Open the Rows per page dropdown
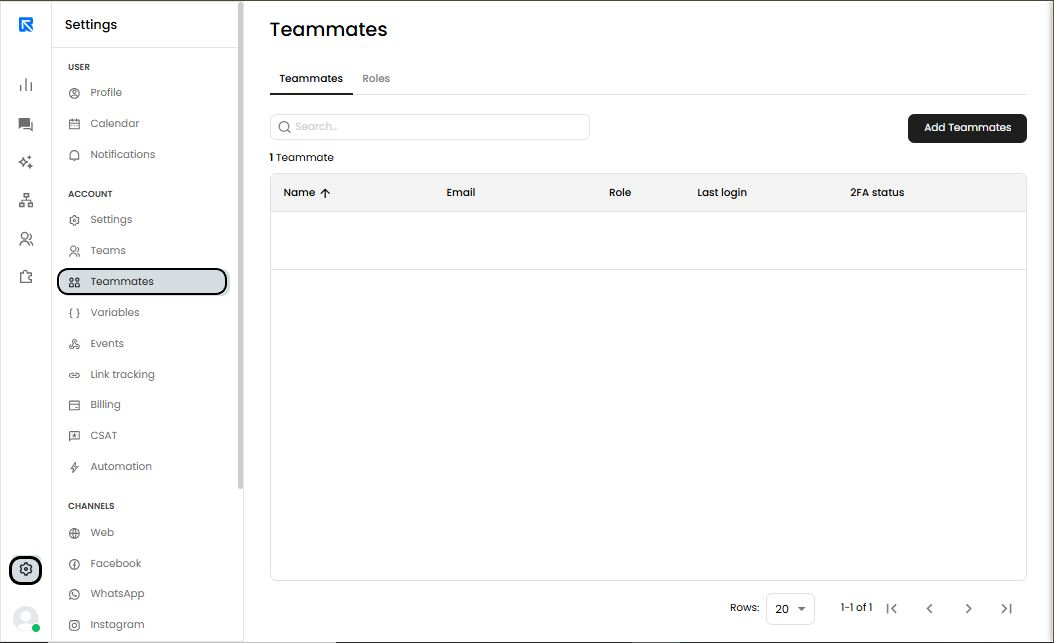The image size is (1054, 643). pyautogui.click(x=790, y=609)
